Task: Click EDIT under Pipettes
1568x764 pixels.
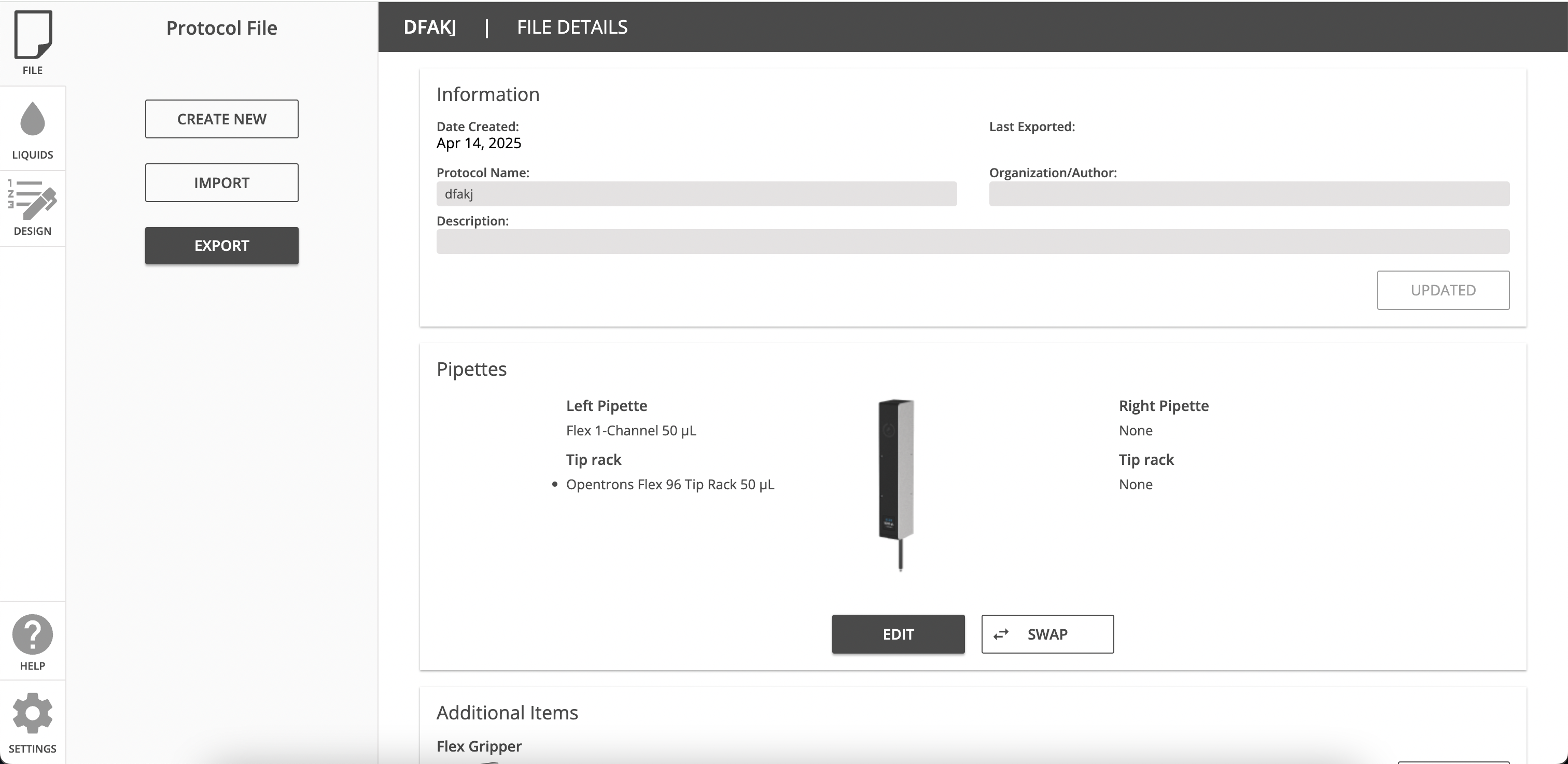Action: coord(899,634)
